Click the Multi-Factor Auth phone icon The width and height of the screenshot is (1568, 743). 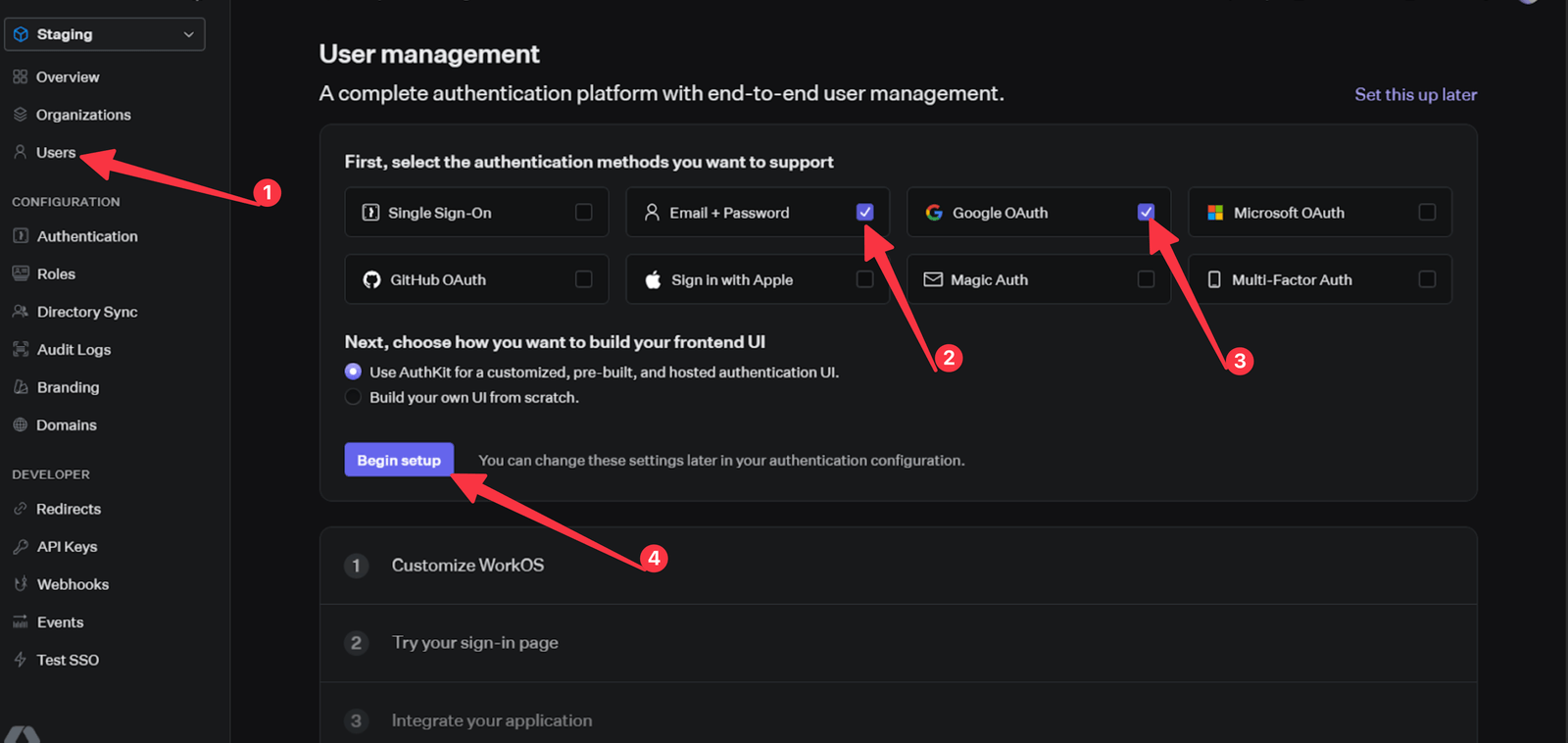point(1214,279)
